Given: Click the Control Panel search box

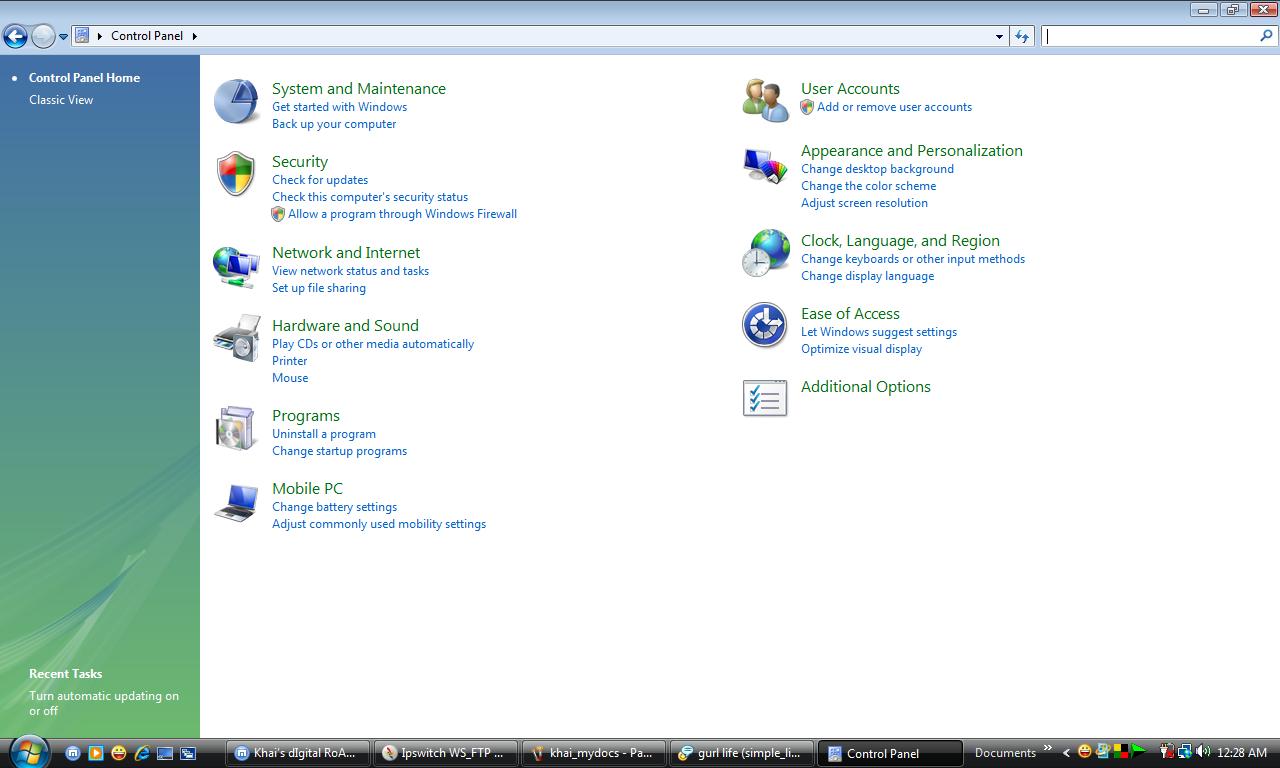Looking at the screenshot, I should point(1150,36).
